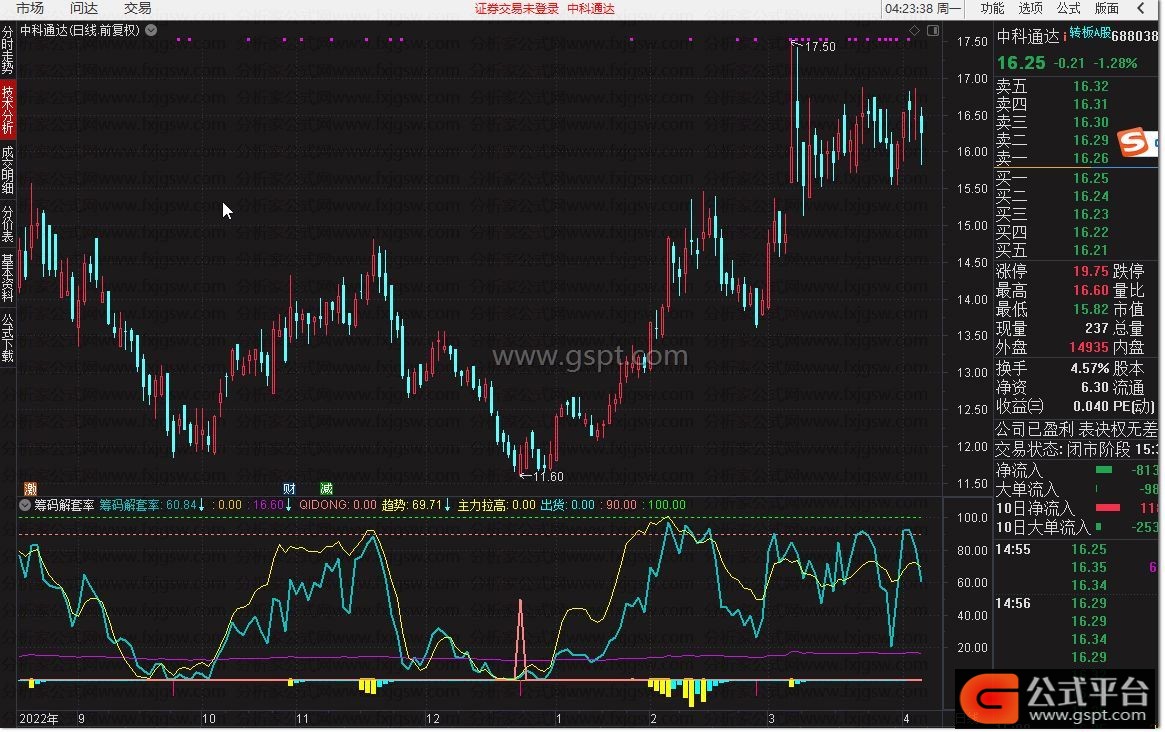Click the 最低 value 15.82
The width and height of the screenshot is (1165, 732).
pyautogui.click(x=1090, y=309)
